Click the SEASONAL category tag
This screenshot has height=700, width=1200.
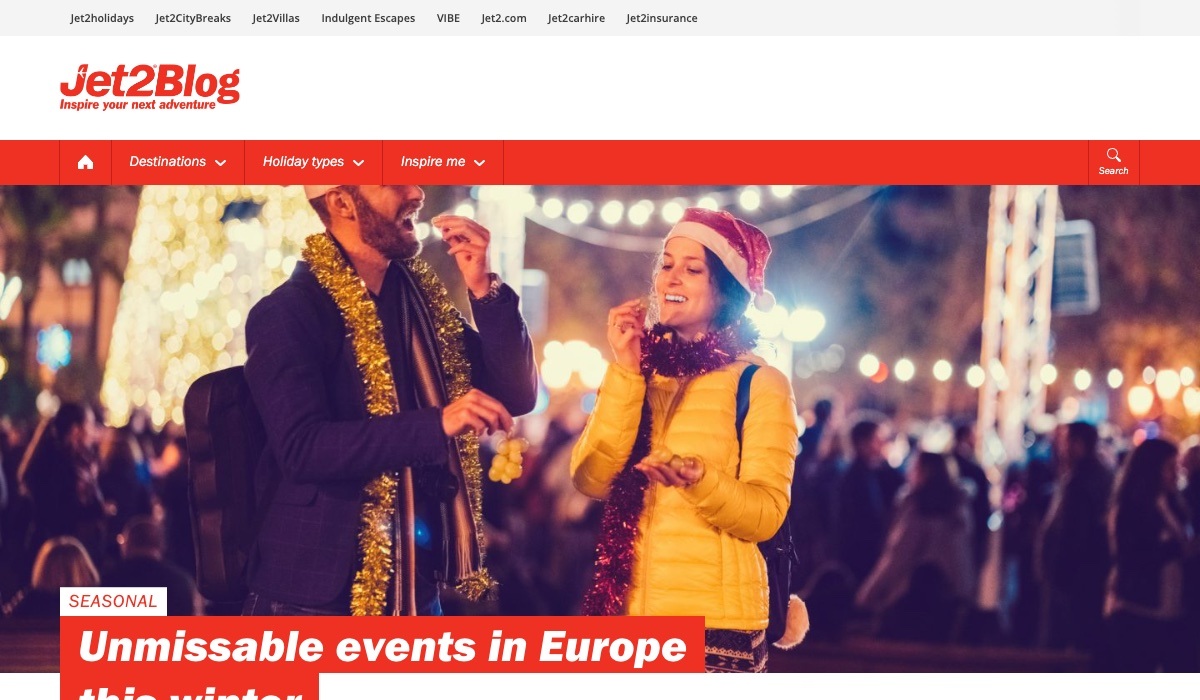tap(113, 601)
